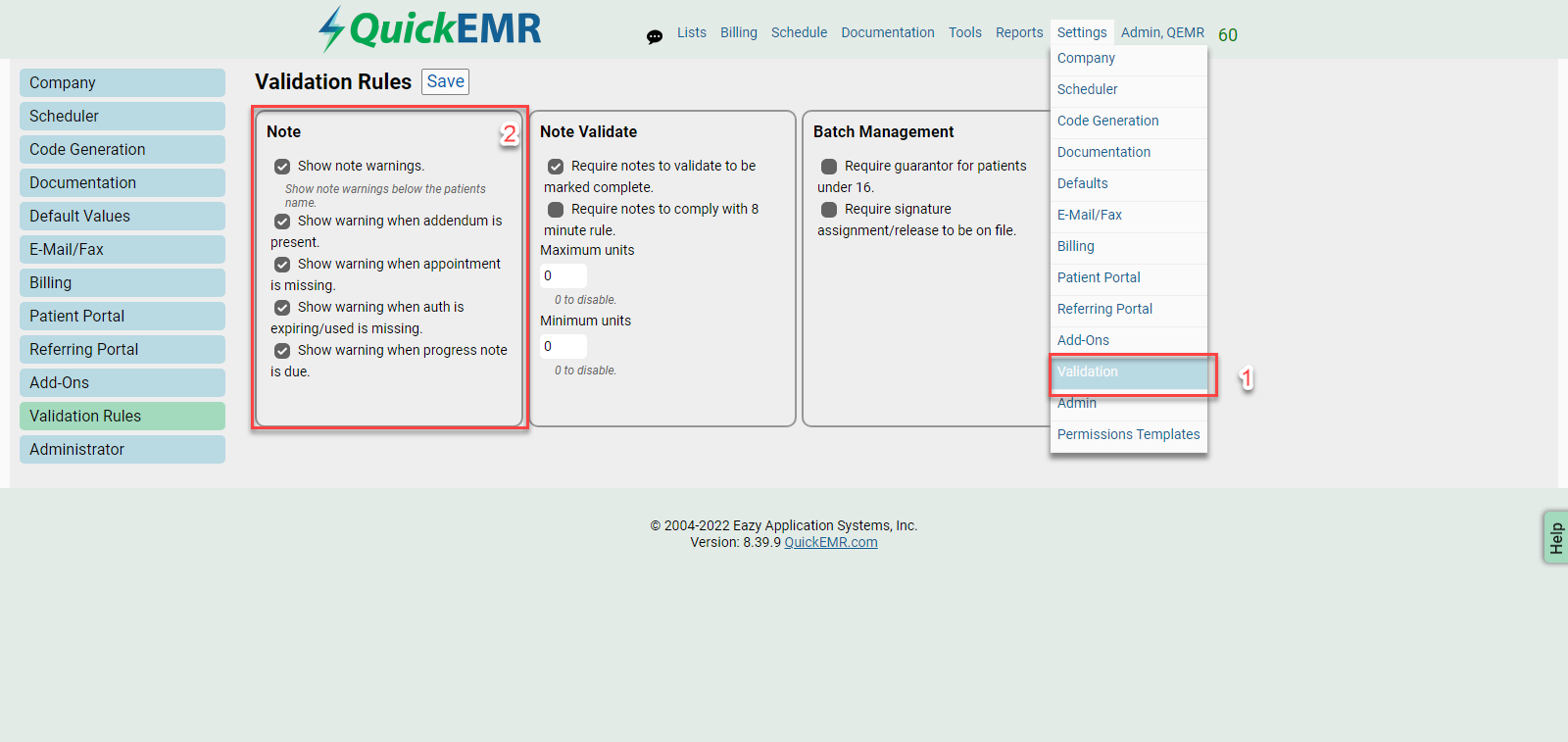Select Referring Portal in Settings dropdown
This screenshot has height=742, width=1568.
coord(1129,309)
